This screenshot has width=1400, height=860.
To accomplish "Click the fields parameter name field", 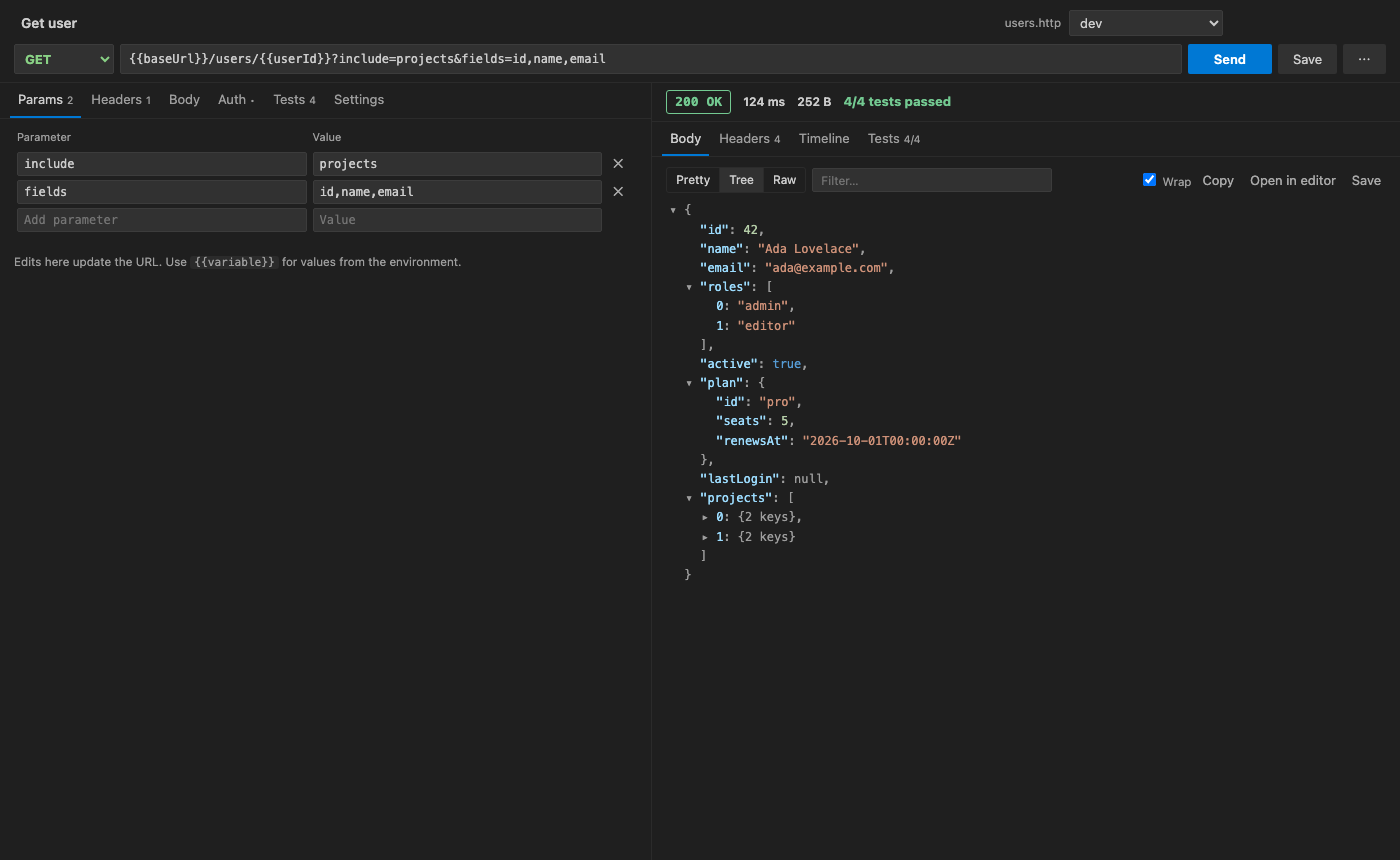I will (x=162, y=192).
